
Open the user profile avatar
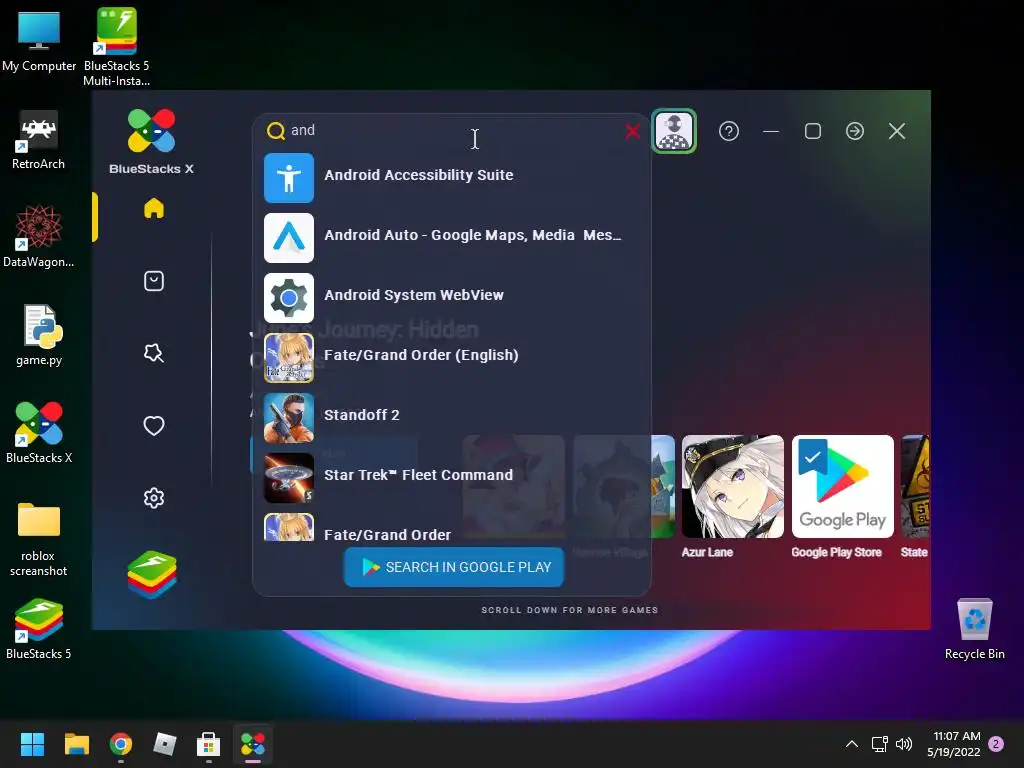click(x=674, y=131)
